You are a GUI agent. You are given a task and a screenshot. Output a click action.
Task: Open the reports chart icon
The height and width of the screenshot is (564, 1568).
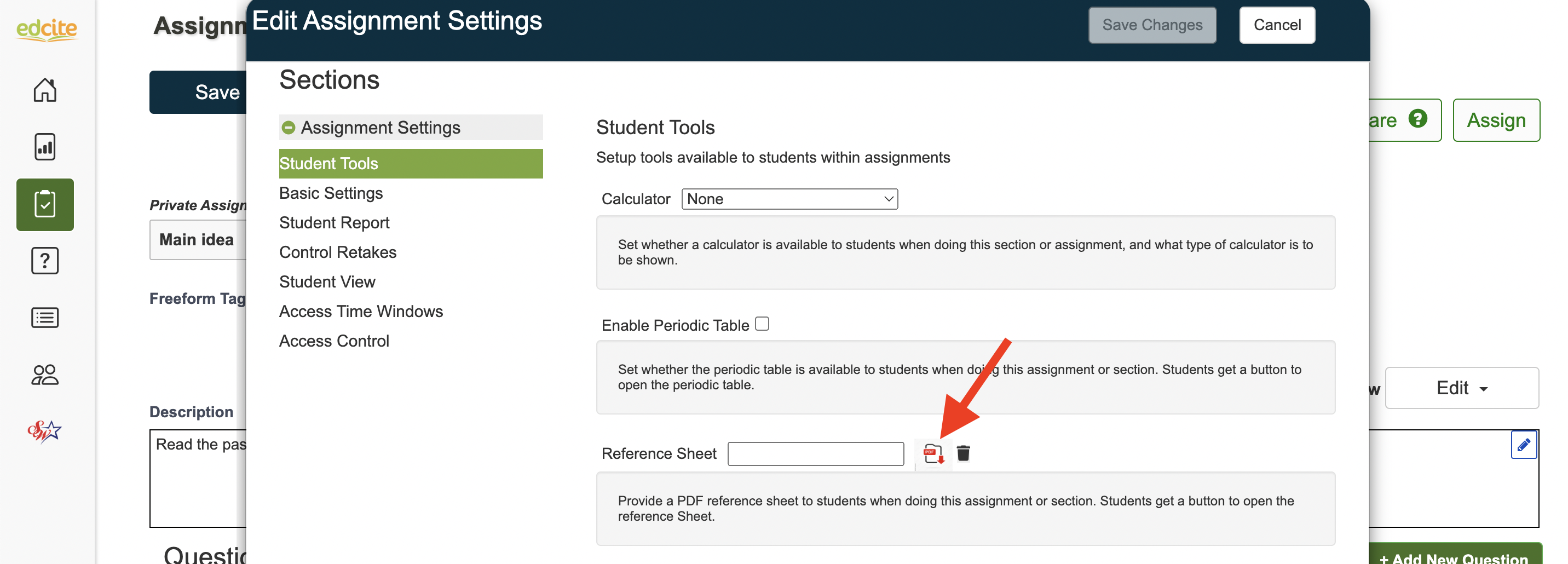tap(45, 147)
